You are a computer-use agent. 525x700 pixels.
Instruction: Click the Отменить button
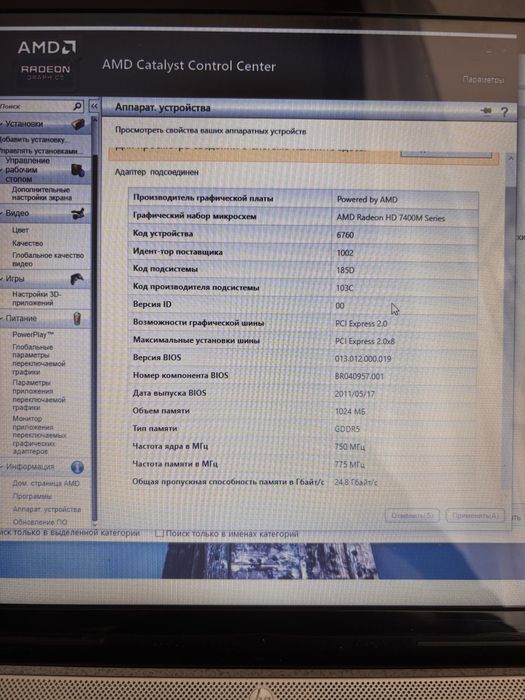[412, 516]
